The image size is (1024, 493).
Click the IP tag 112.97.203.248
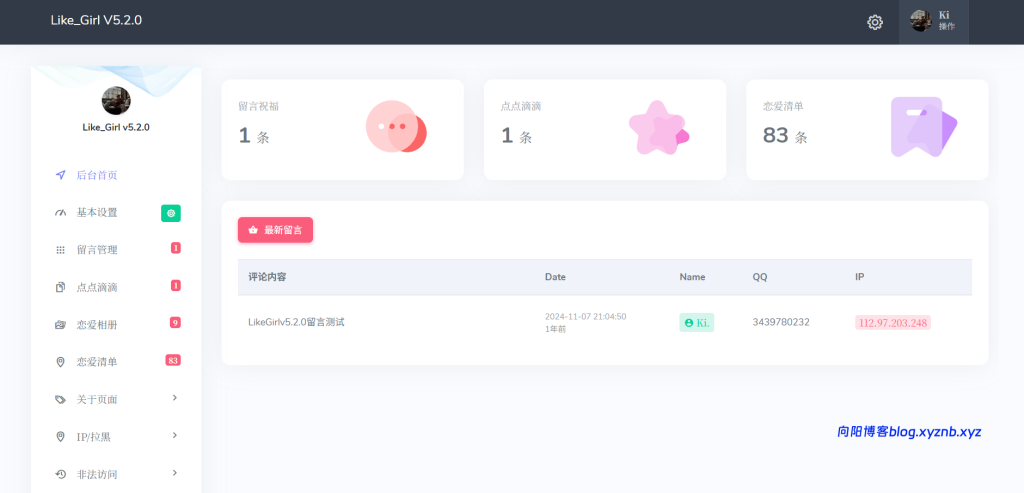tap(893, 323)
